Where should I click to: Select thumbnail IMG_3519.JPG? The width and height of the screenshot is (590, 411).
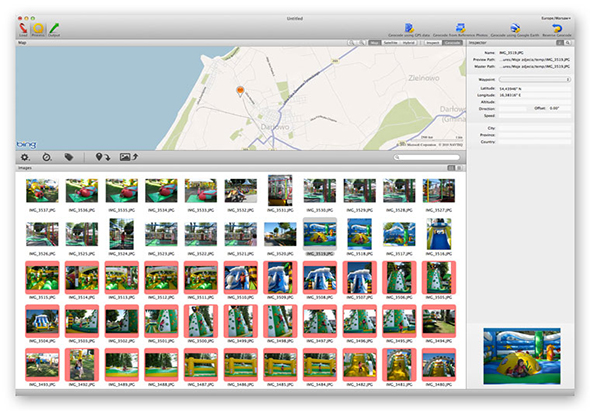click(x=320, y=234)
